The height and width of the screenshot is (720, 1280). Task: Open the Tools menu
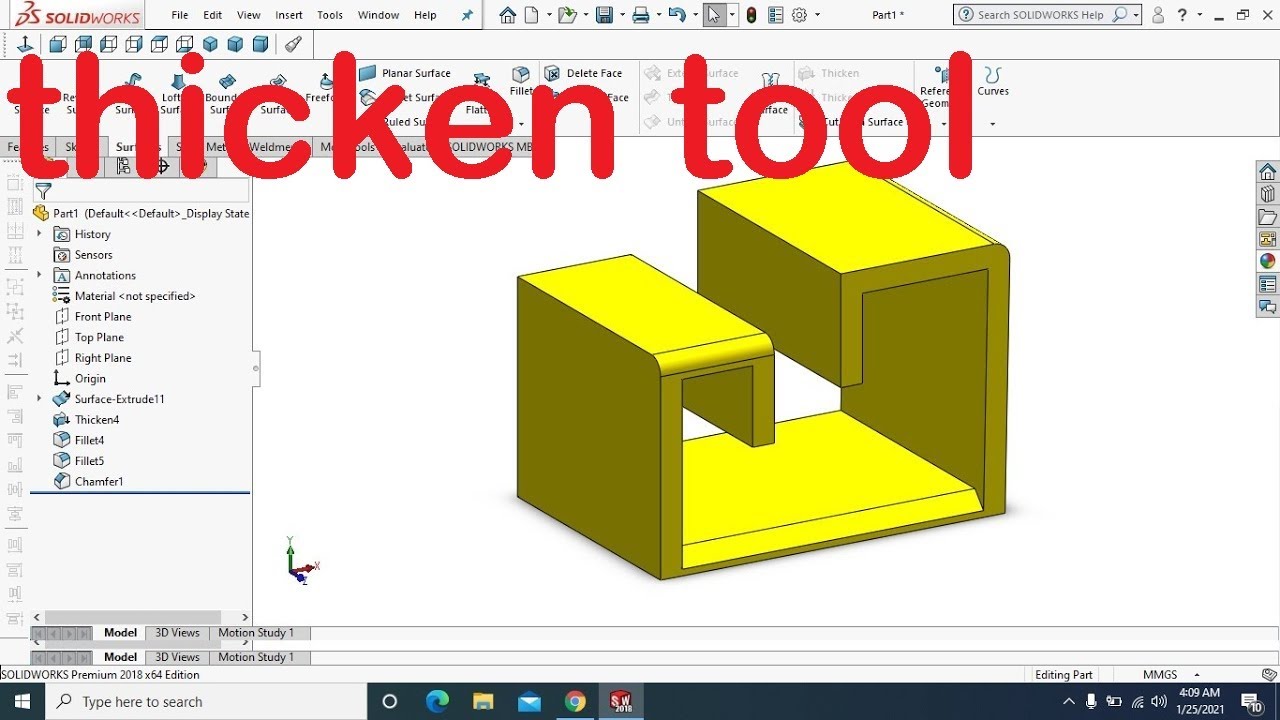pos(330,15)
